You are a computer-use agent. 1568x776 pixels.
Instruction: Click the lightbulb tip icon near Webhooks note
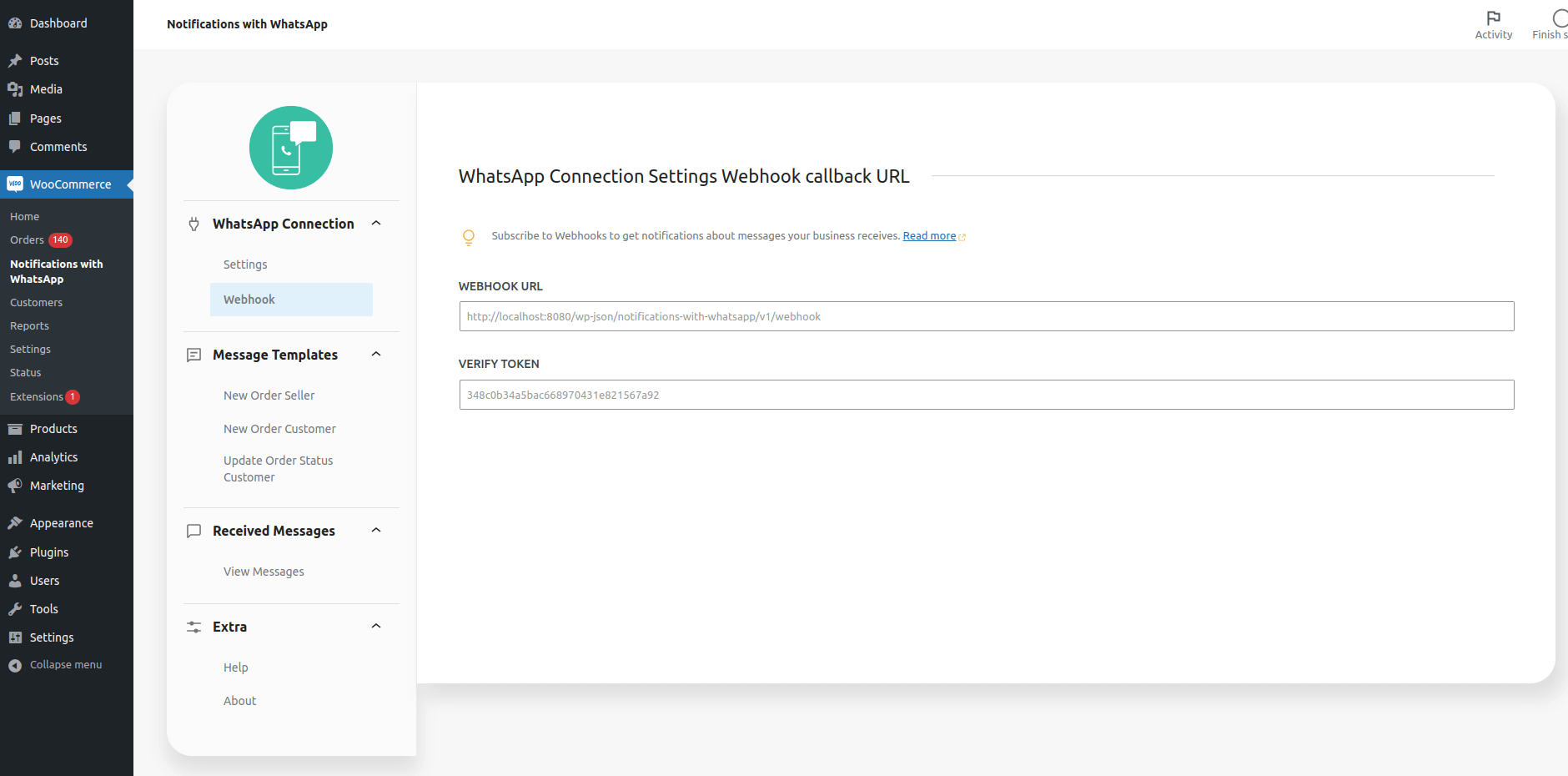[x=470, y=237]
